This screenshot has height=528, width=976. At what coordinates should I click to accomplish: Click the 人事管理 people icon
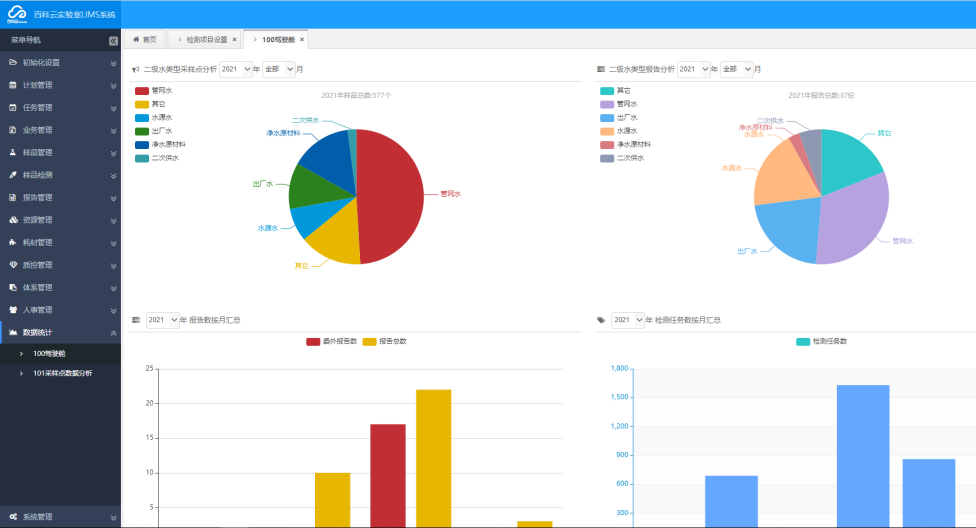coord(13,310)
